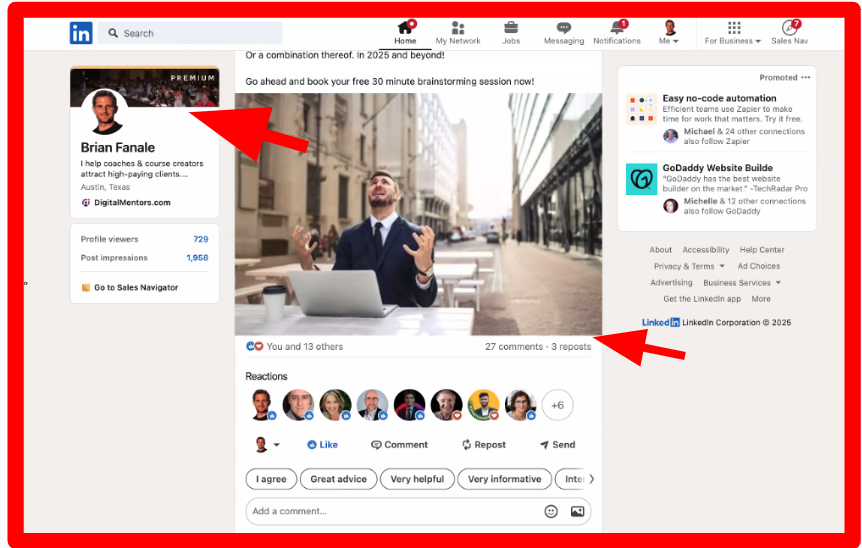Like the post
862x548 pixels.
[322, 445]
